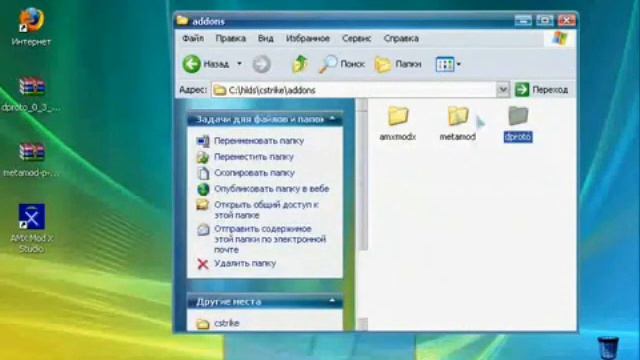
Task: Select the metamod folder
Action: [x=458, y=123]
